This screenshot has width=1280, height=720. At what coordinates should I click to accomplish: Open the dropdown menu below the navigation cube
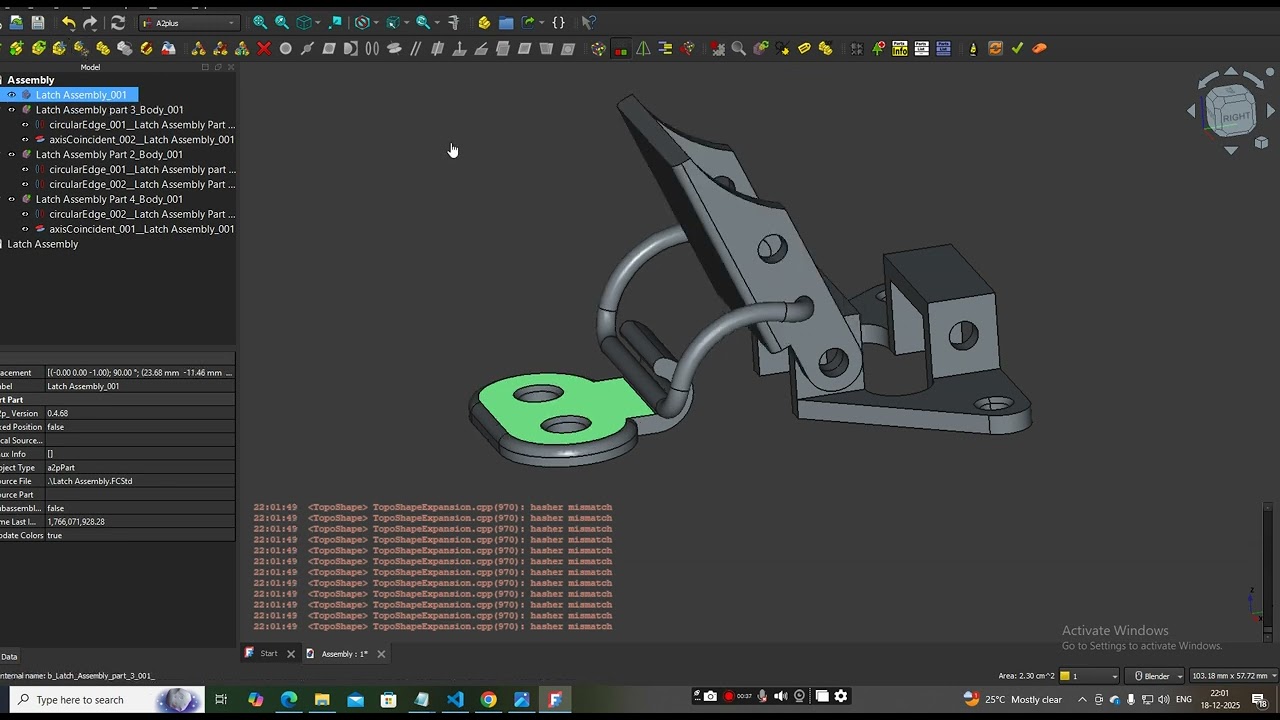pyautogui.click(x=1262, y=143)
